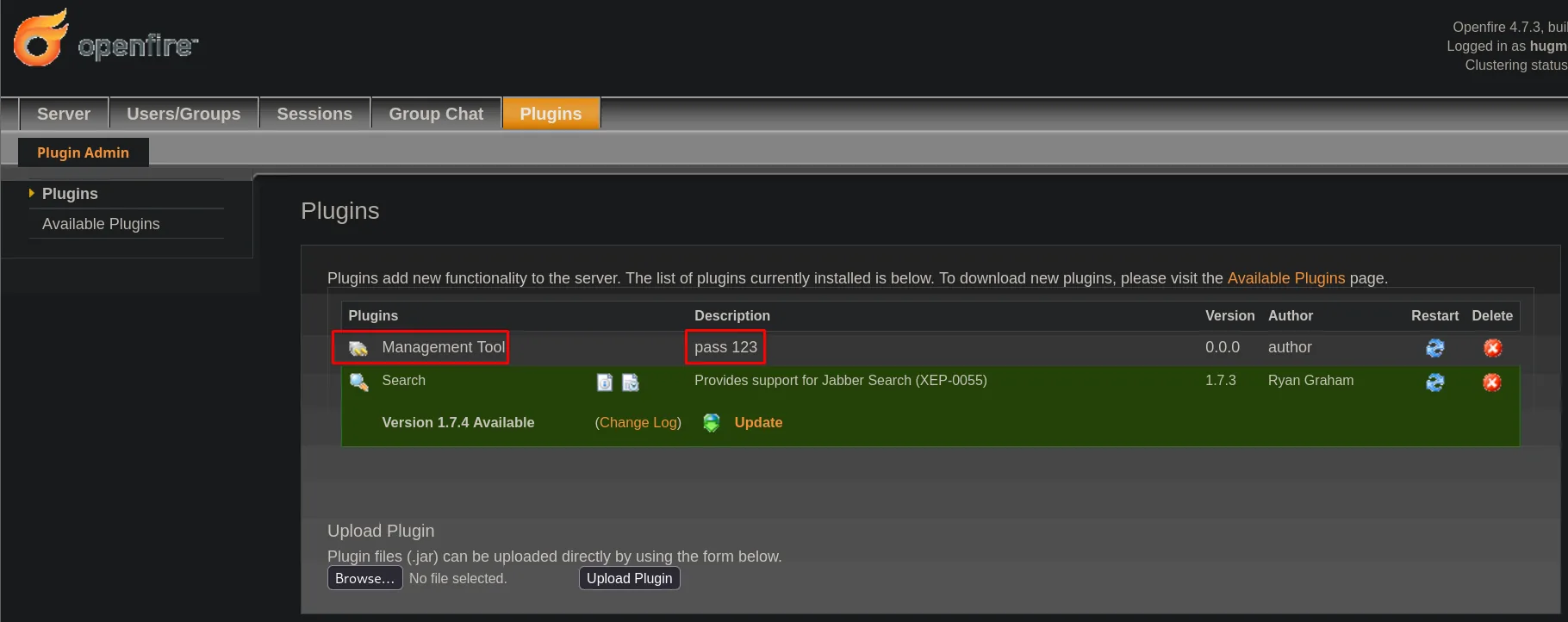This screenshot has height=622, width=1568.
Task: Delete the Management Tool plugin
Action: click(1492, 348)
